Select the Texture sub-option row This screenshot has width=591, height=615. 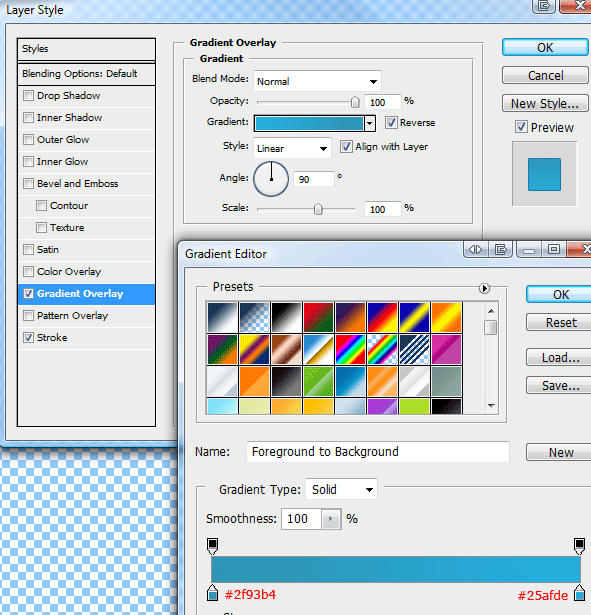[x=86, y=227]
